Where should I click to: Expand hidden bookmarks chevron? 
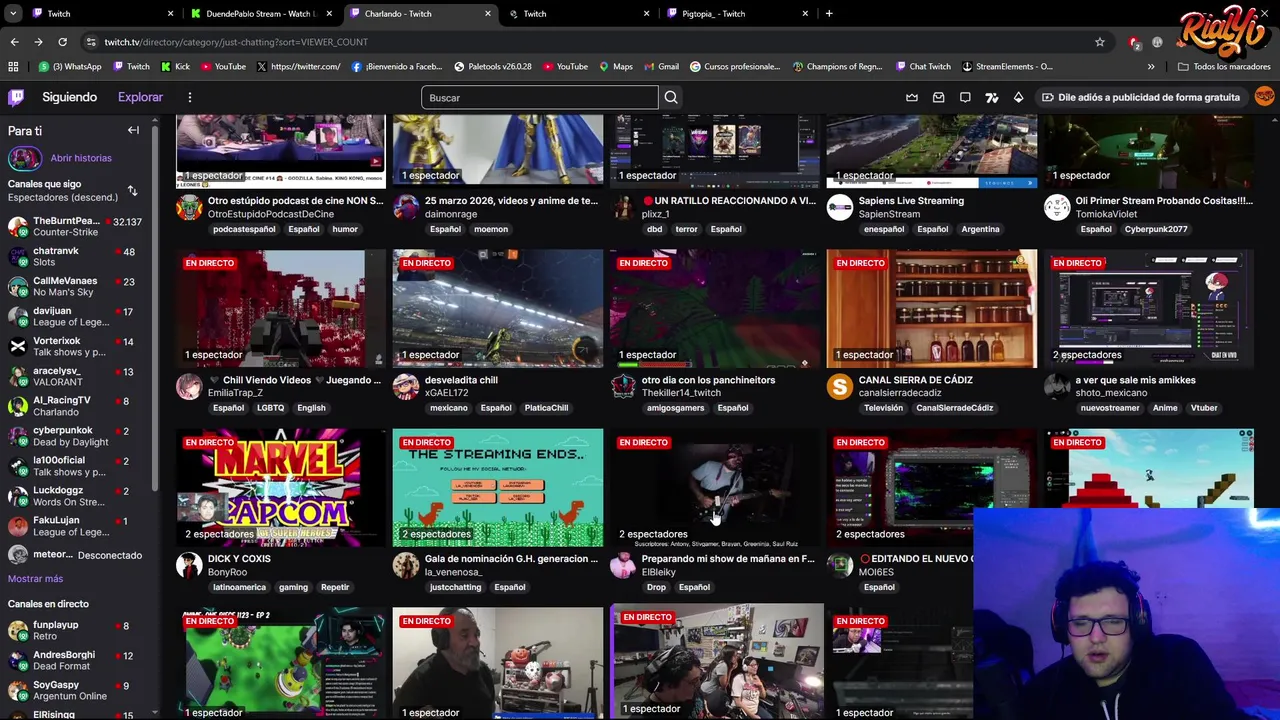1151,67
